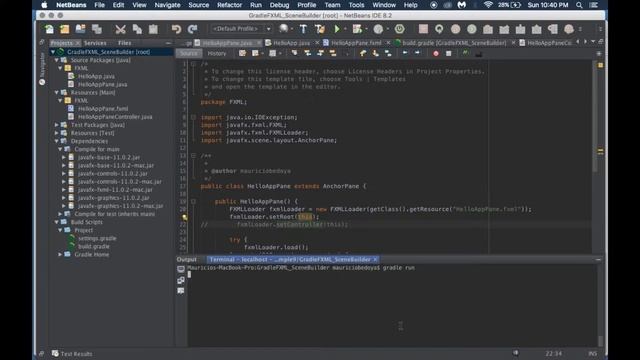
Task: Click the Copy icon in main toolbar
Action: pos(137,29)
